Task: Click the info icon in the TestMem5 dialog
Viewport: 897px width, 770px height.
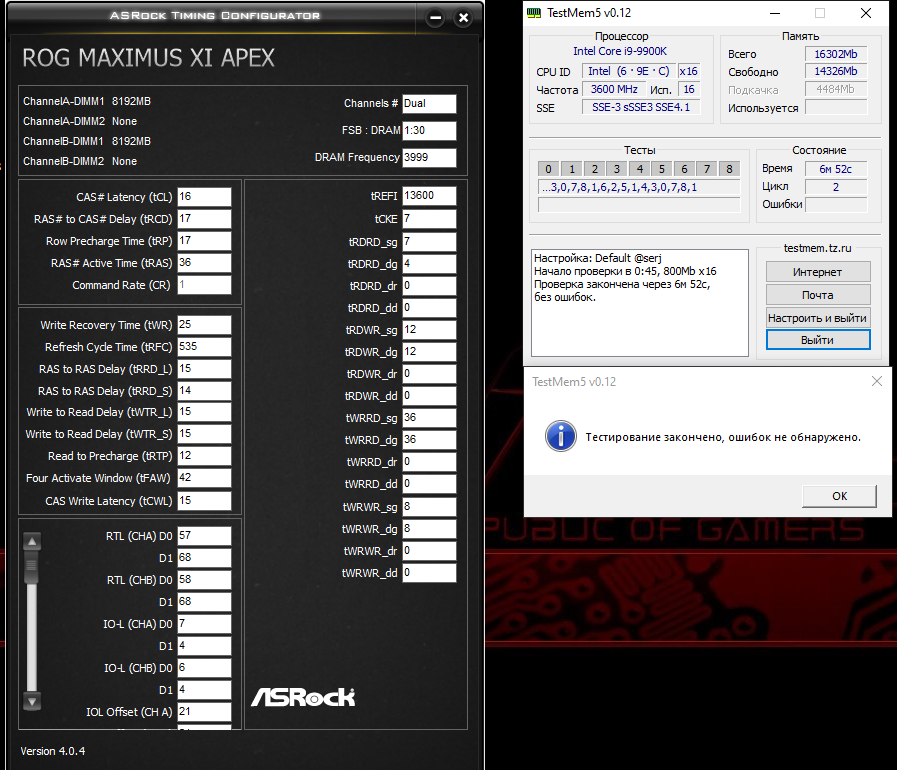Action: click(x=561, y=436)
